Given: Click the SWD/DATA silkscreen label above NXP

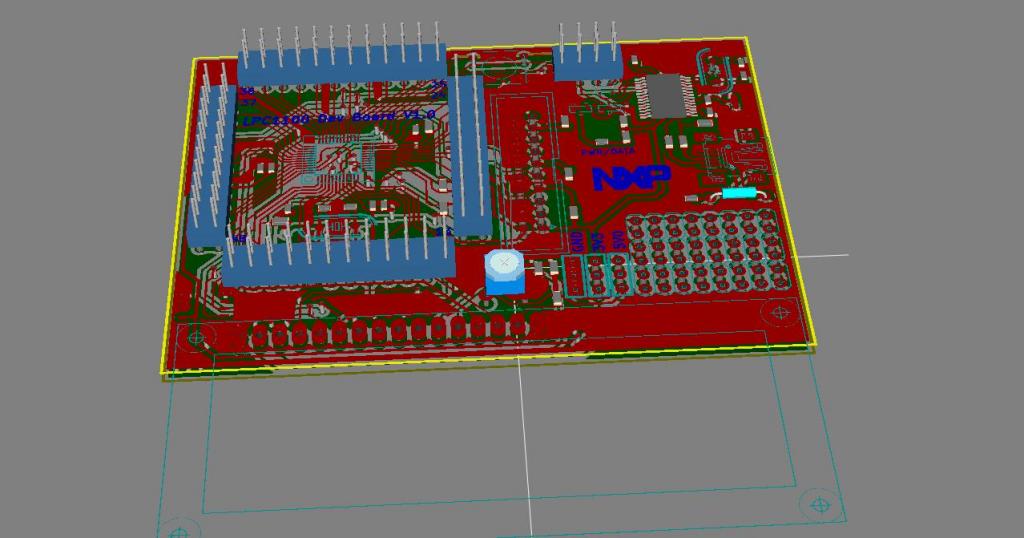Looking at the screenshot, I should [x=608, y=151].
